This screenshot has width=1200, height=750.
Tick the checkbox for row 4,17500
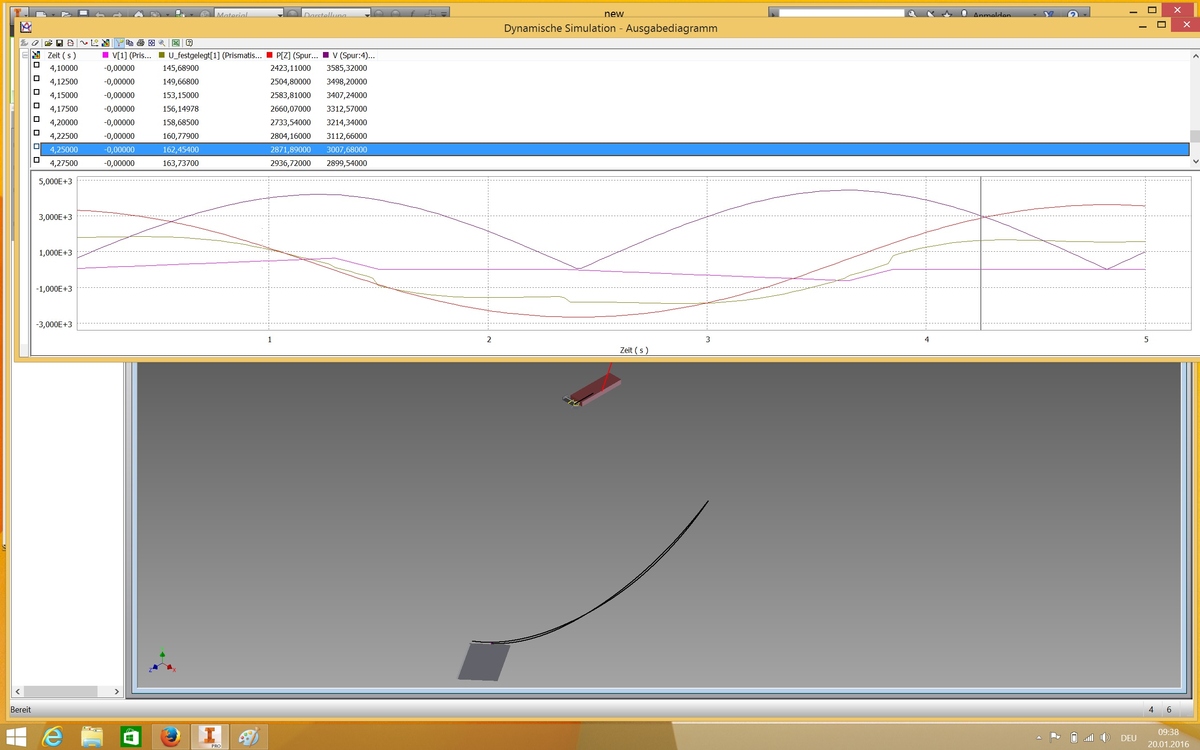click(36, 106)
